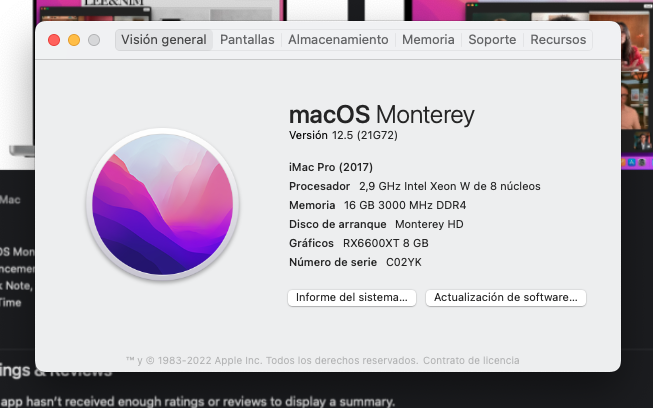
Task: Switch to the Visión general tab
Action: click(x=164, y=40)
